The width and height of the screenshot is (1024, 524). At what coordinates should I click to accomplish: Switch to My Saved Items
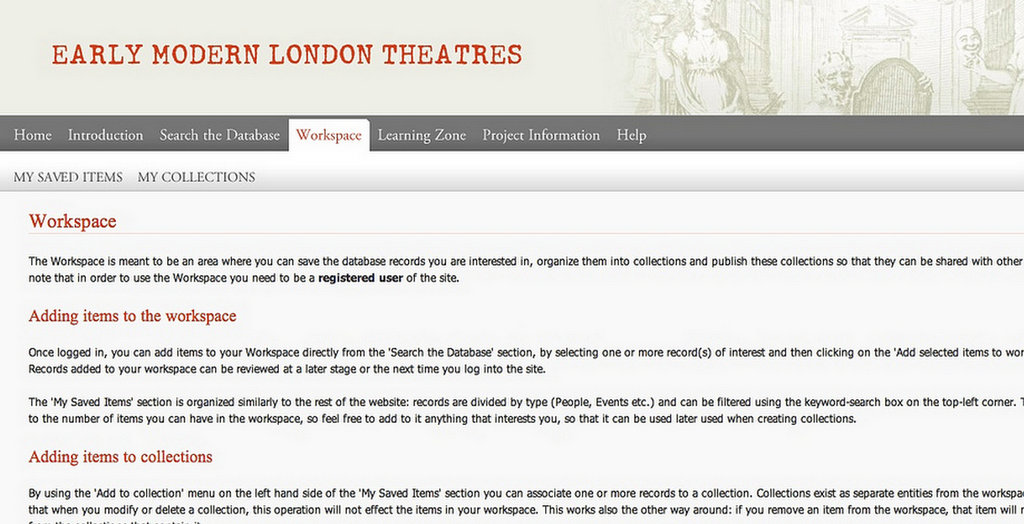coord(68,177)
